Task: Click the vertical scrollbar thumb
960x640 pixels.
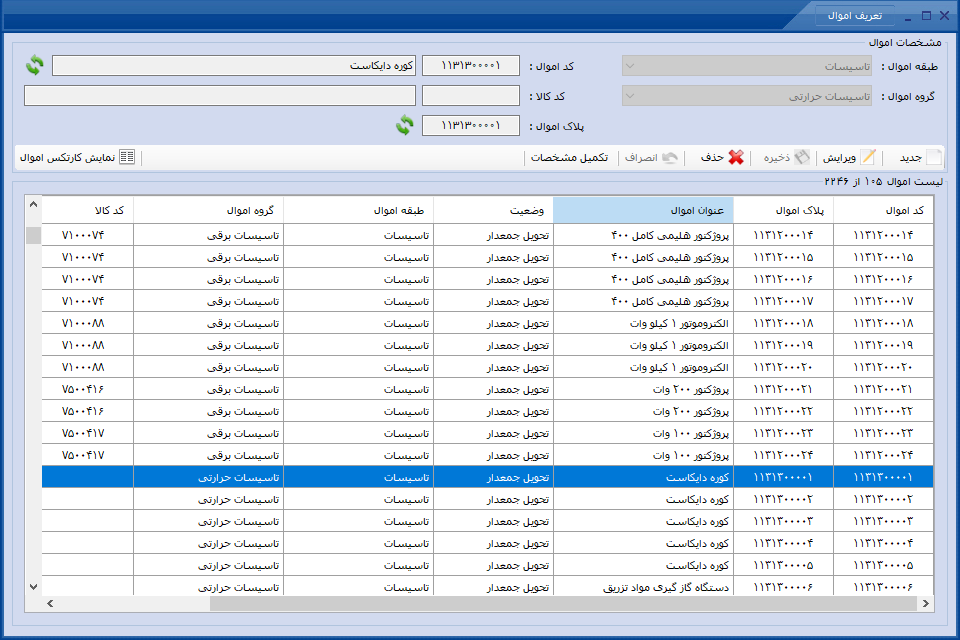Action: (34, 235)
